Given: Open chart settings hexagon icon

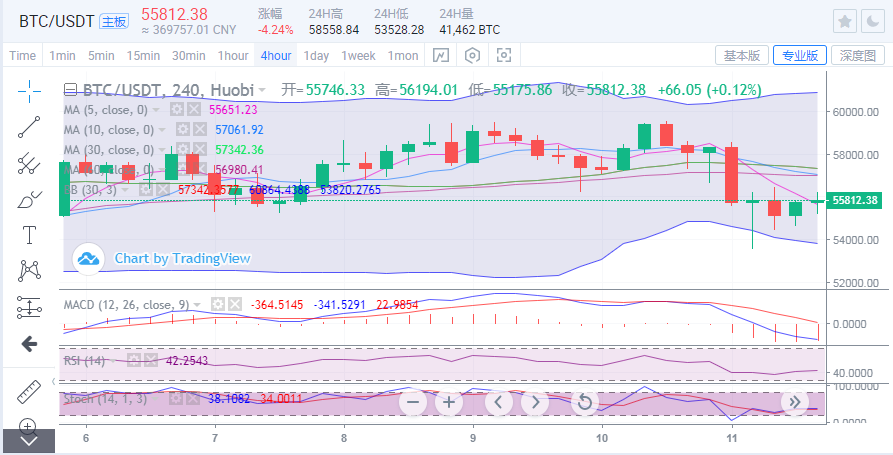Looking at the screenshot, I should pos(473,55).
